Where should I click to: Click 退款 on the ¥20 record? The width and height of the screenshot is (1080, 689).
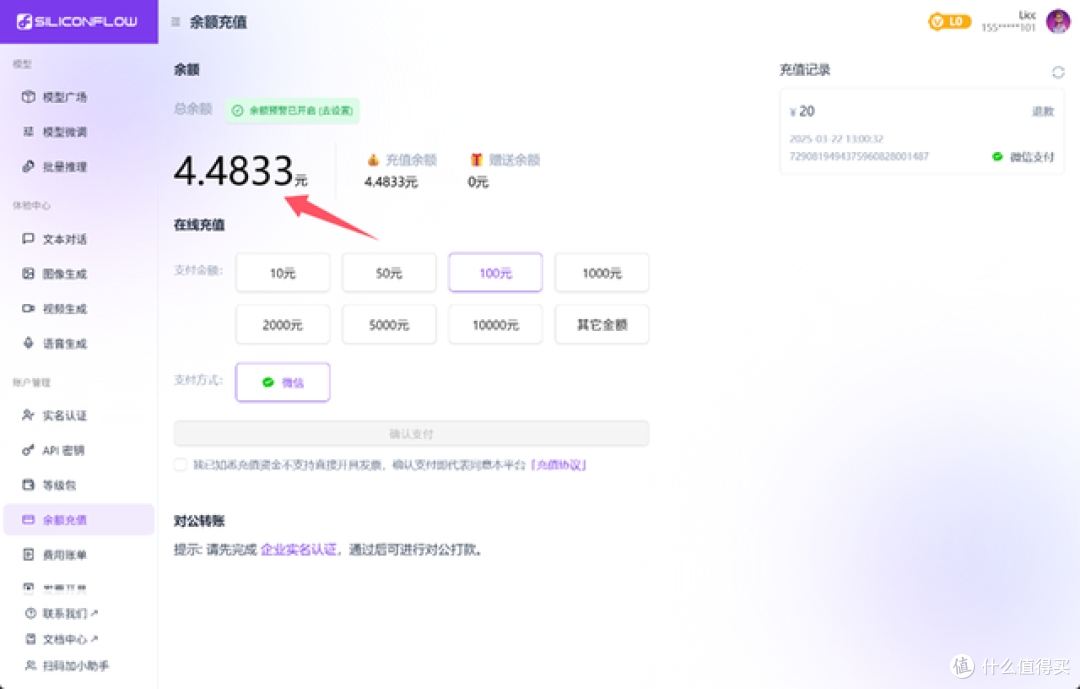1042,111
